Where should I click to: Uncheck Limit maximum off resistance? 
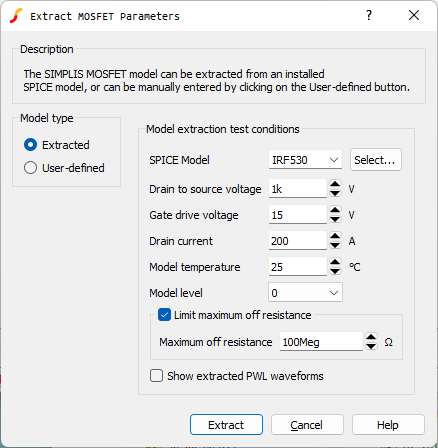pyautogui.click(x=164, y=315)
